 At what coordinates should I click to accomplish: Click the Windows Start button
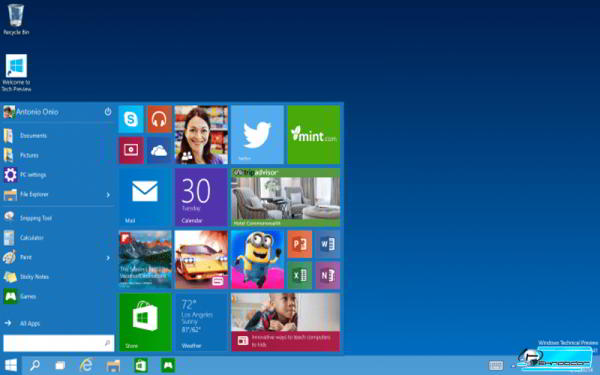point(11,365)
